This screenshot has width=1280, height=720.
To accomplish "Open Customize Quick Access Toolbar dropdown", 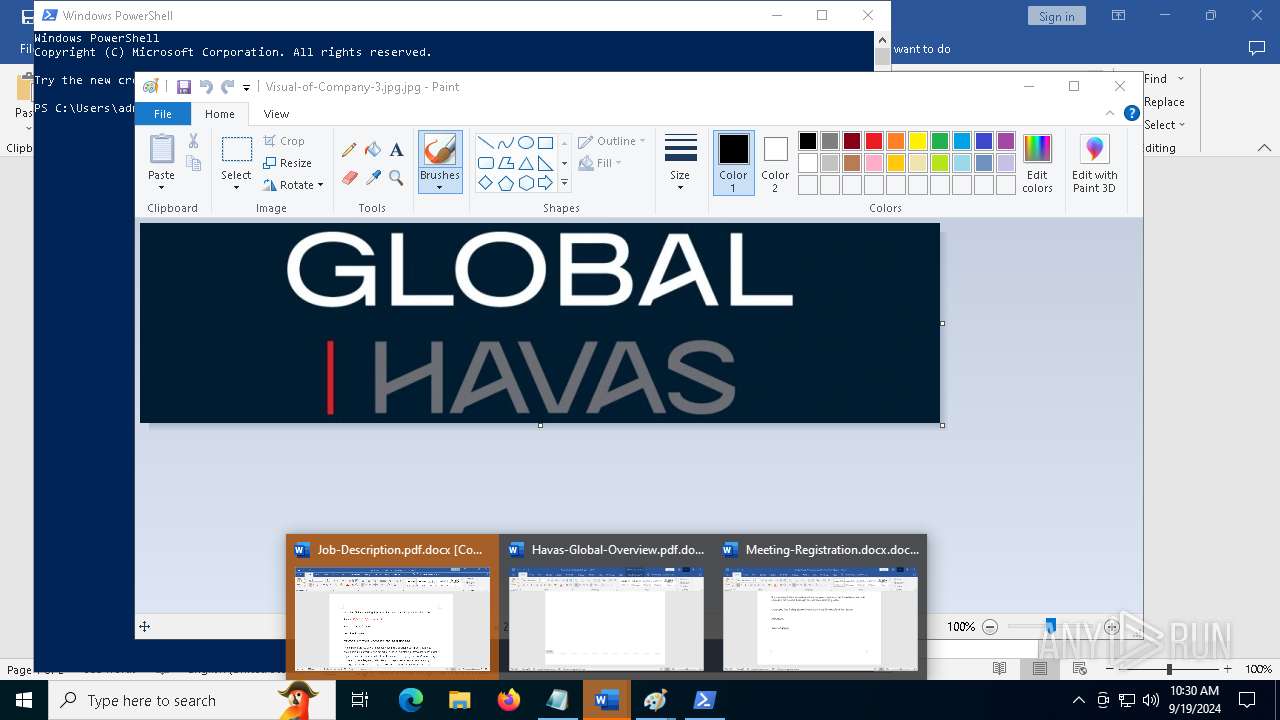I will (x=247, y=88).
